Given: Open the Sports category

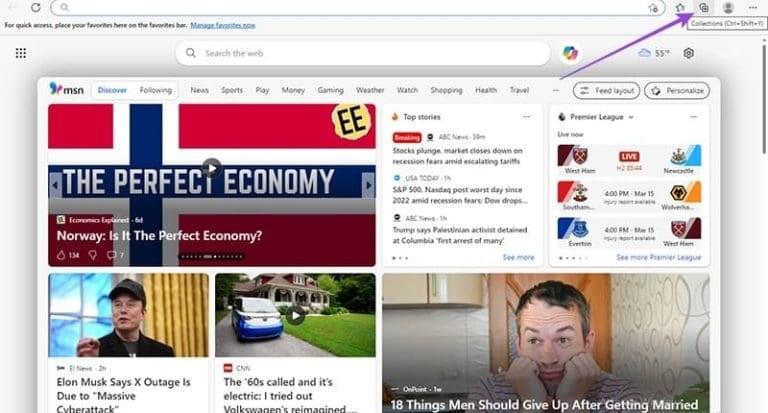Looking at the screenshot, I should coord(232,90).
